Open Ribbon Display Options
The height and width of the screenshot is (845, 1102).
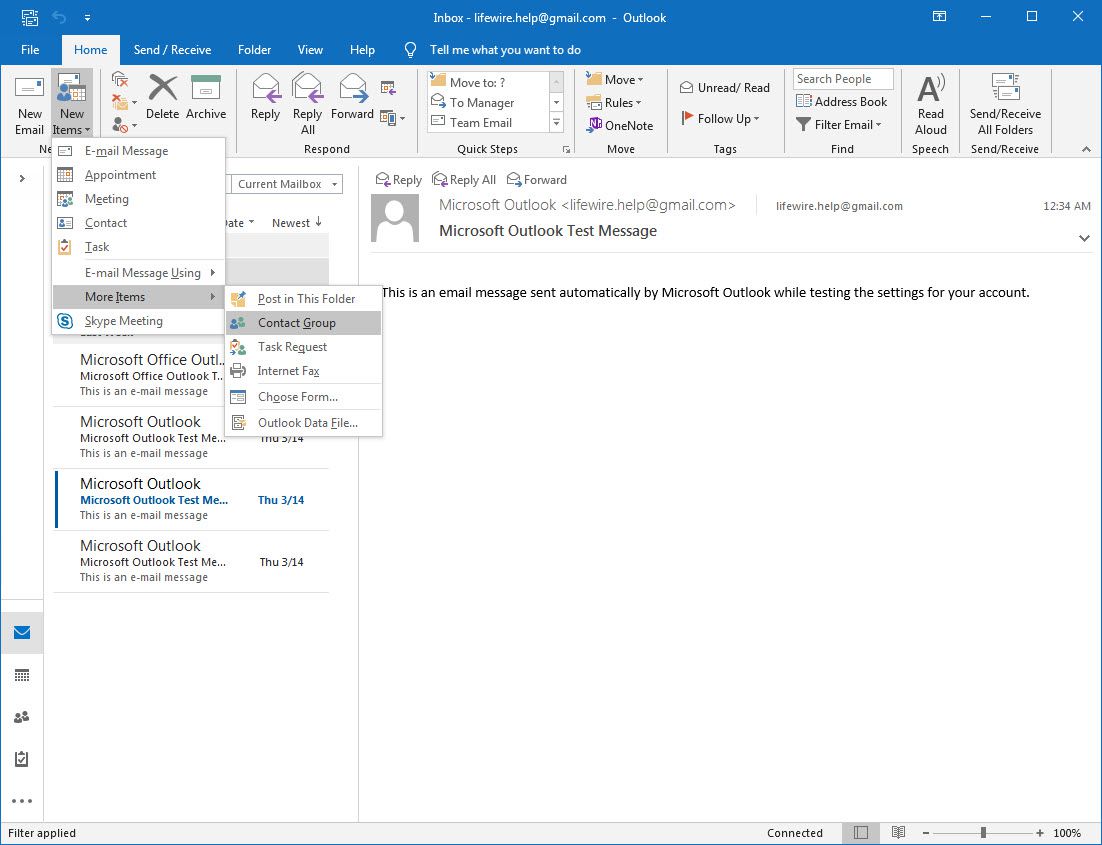point(940,16)
